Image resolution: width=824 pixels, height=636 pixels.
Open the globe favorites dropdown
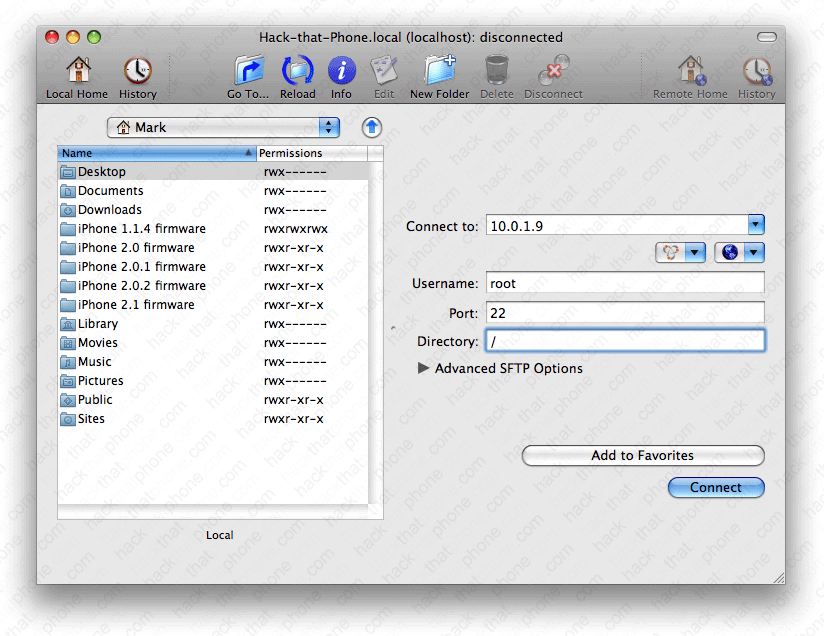(739, 253)
